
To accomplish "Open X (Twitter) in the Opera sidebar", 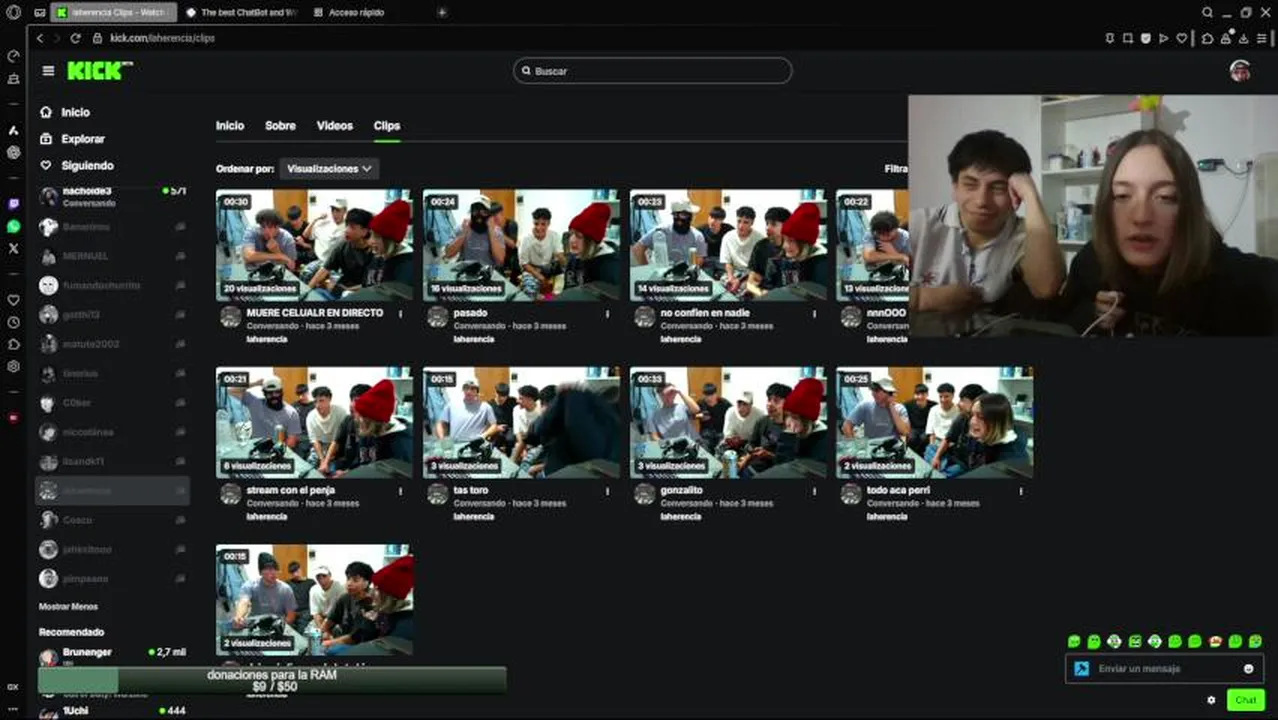I will (x=13, y=248).
